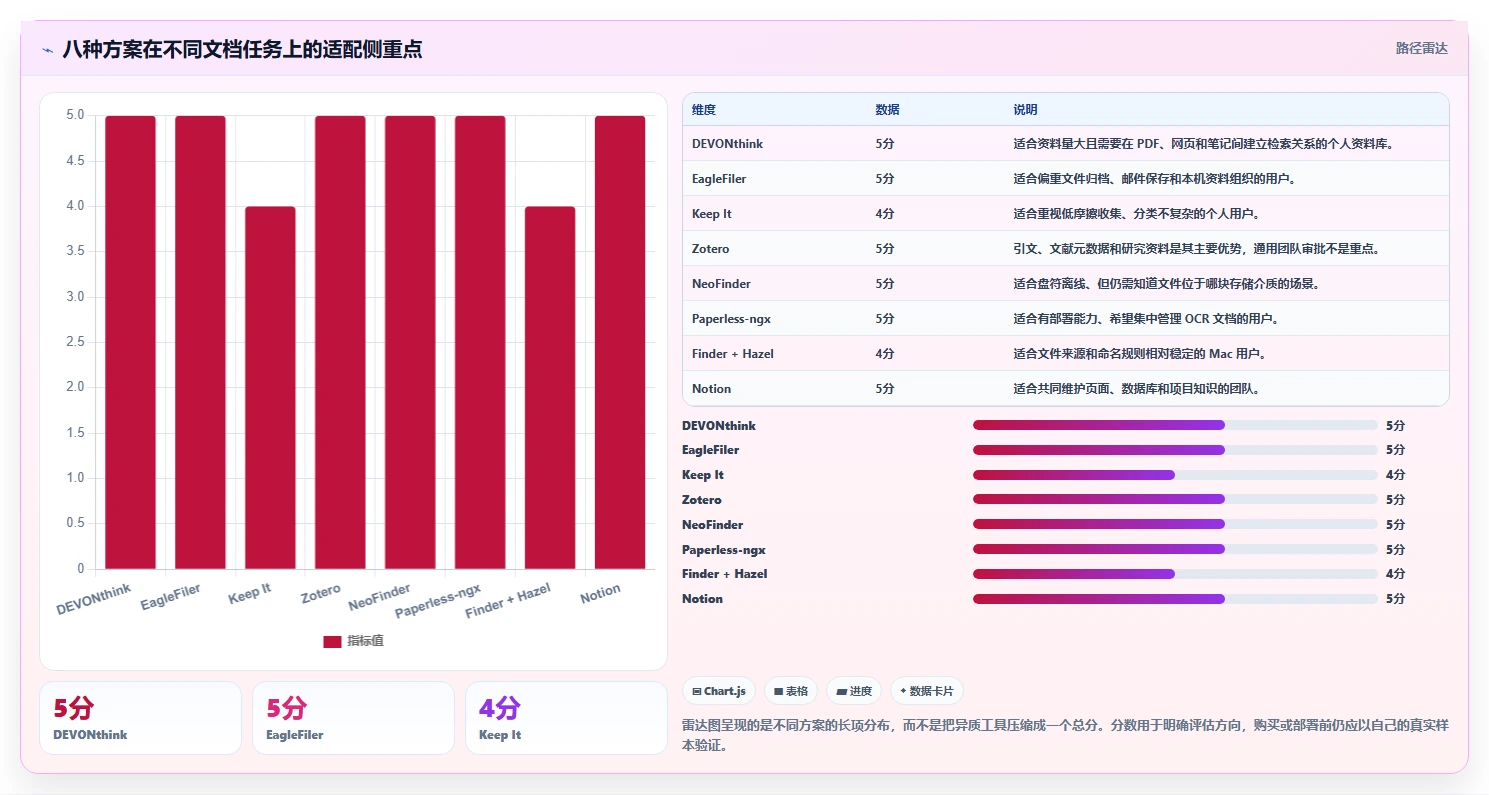Click the DEVONthink bar in the chart

130,342
